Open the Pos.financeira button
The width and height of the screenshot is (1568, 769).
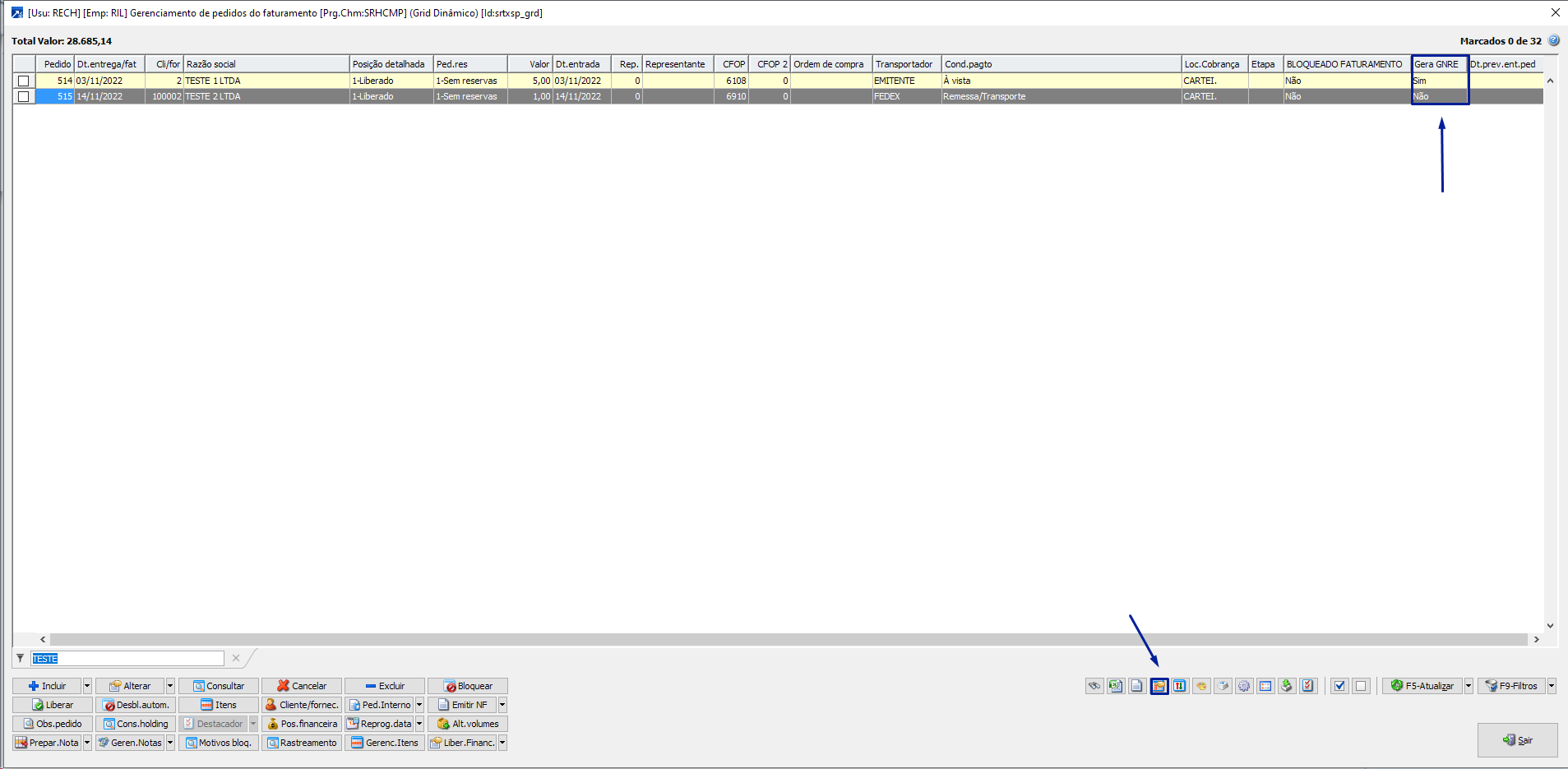click(302, 724)
